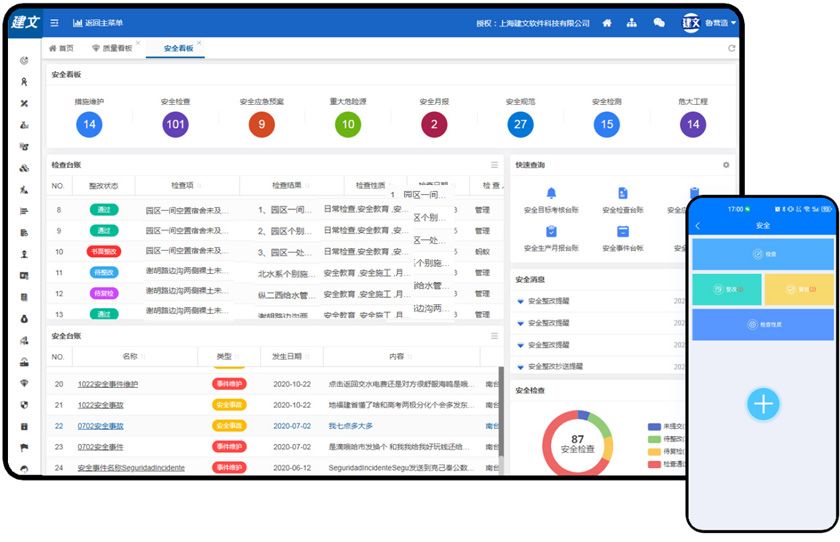
Task: Click the 安全目标考核台账 bell icon
Action: click(x=551, y=193)
